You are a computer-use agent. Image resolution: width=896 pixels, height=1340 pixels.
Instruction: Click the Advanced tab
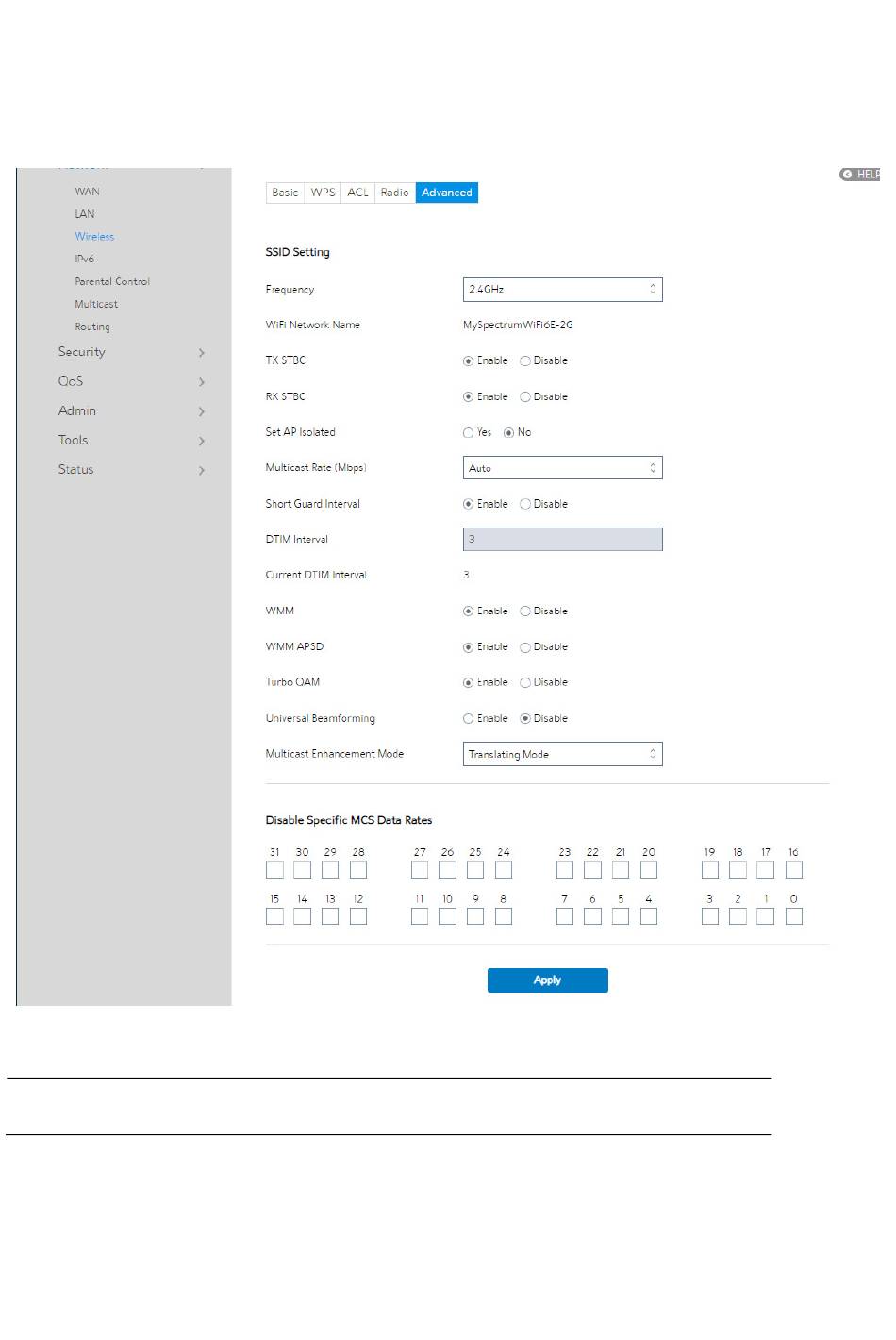[447, 193]
